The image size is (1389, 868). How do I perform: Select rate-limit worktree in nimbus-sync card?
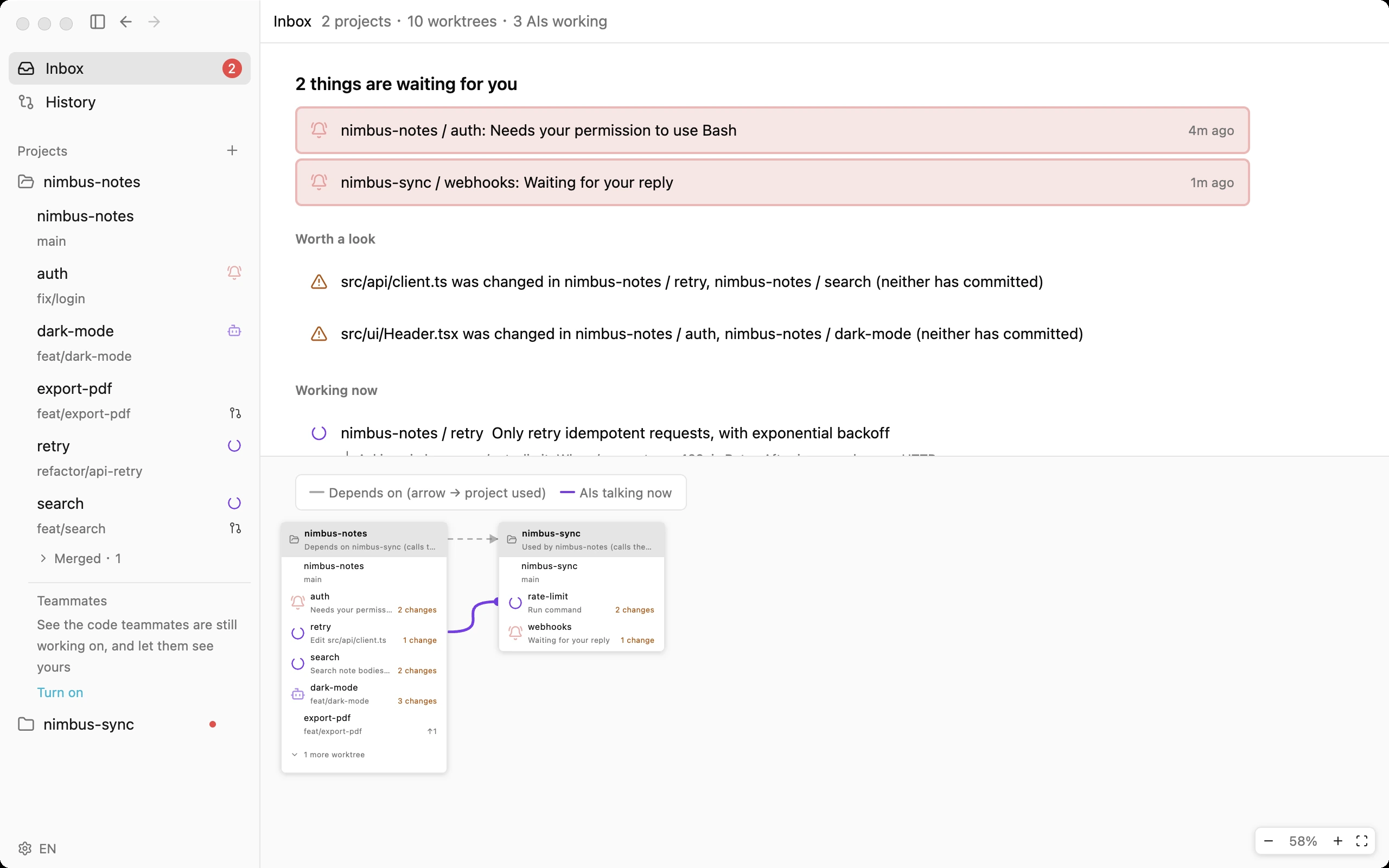pyautogui.click(x=582, y=603)
